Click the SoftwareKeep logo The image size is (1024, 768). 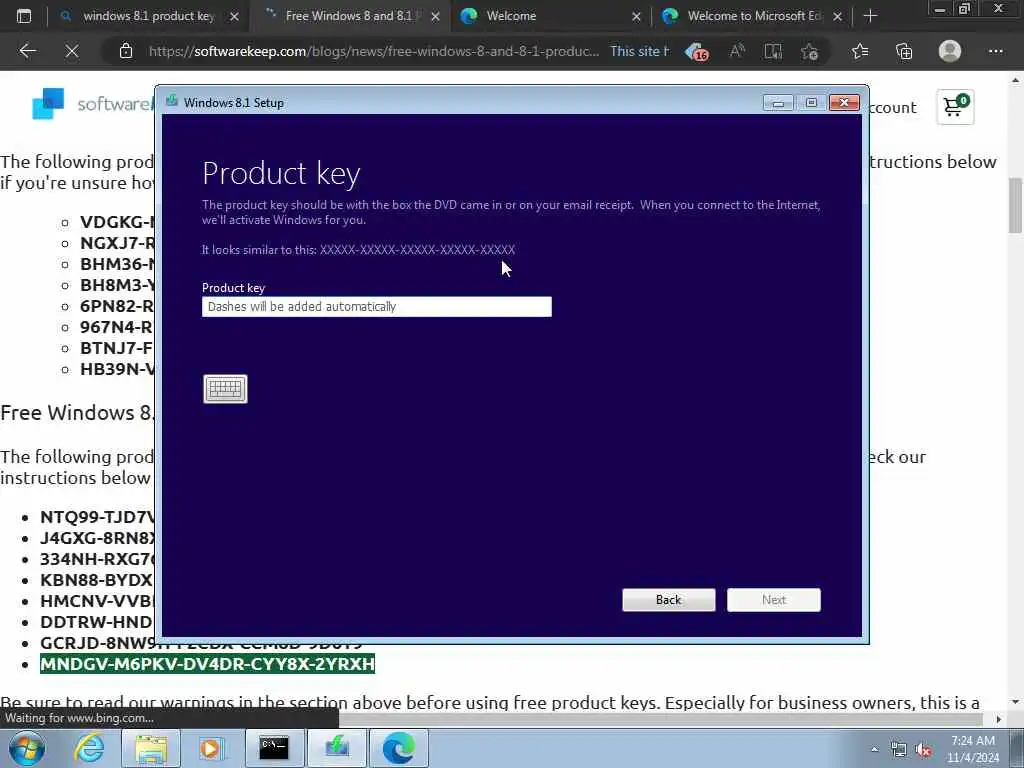tap(91, 104)
